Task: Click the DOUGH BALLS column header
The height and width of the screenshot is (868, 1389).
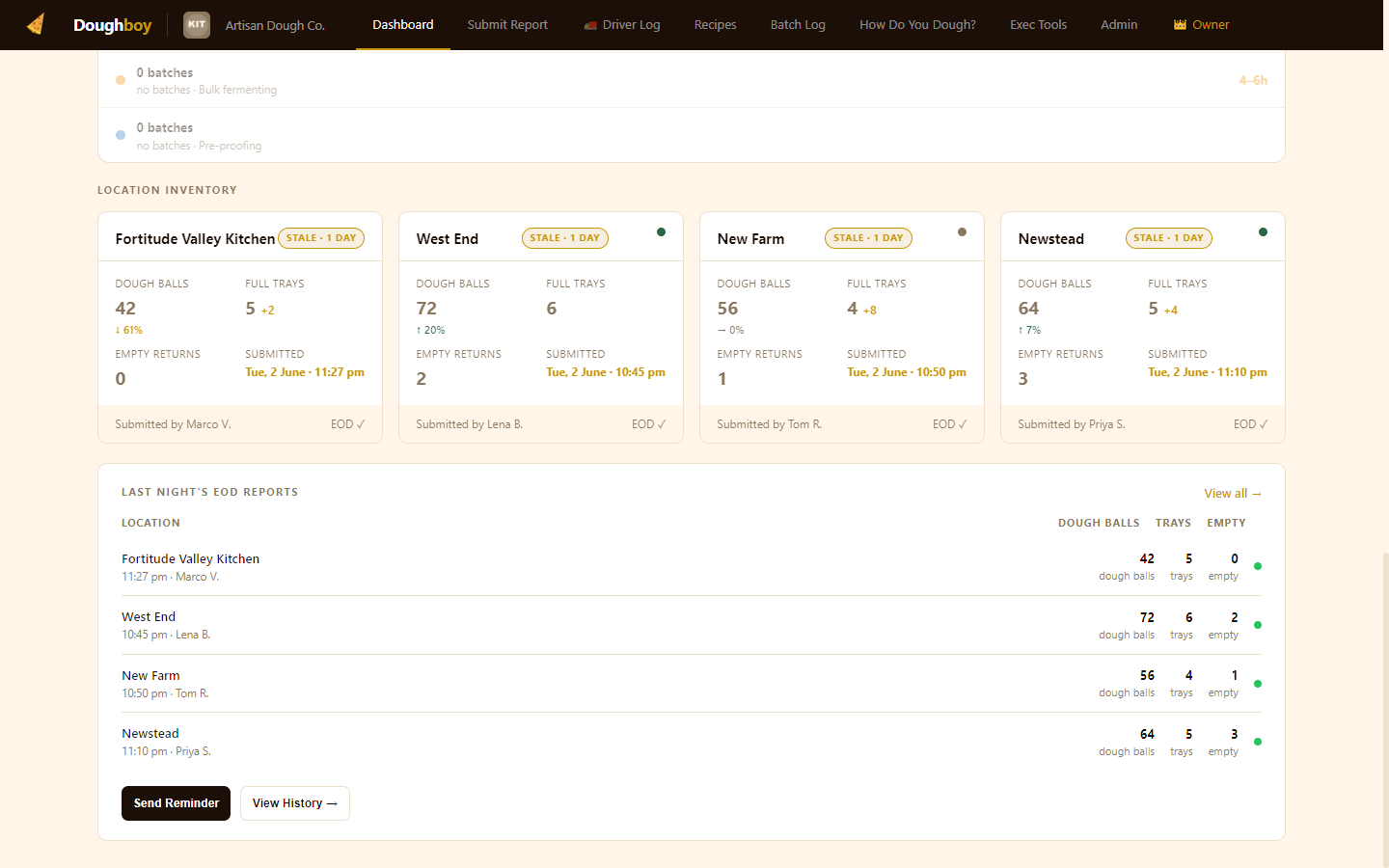Action: point(1099,523)
